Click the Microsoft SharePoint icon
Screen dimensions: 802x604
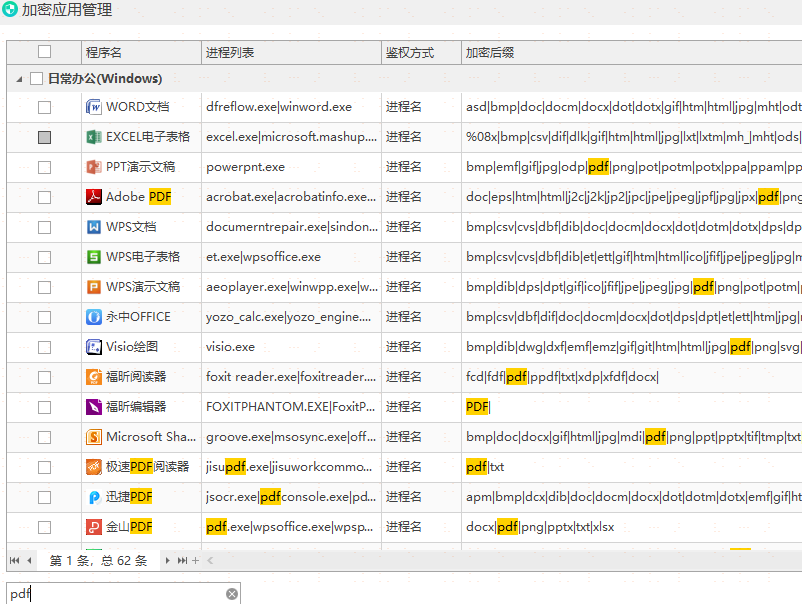(94, 437)
